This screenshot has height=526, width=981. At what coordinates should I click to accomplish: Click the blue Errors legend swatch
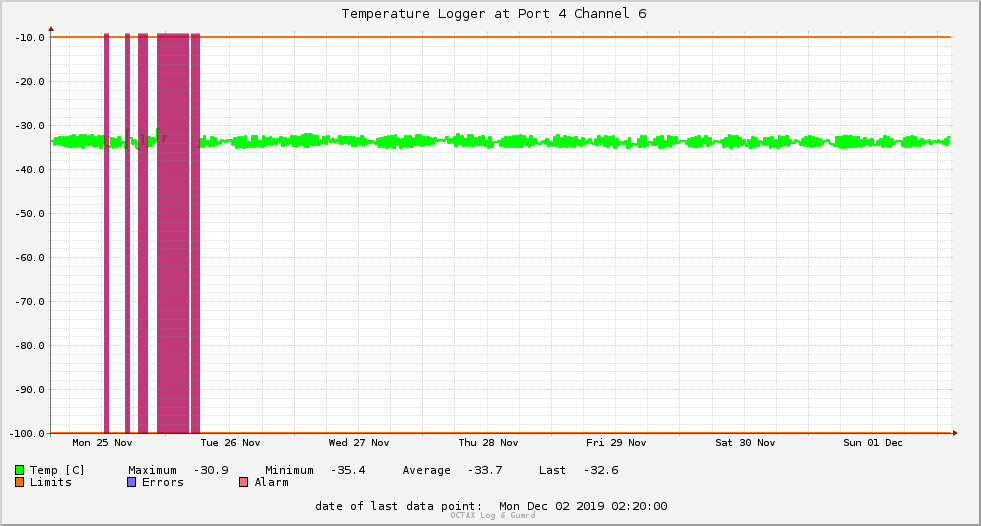click(131, 482)
